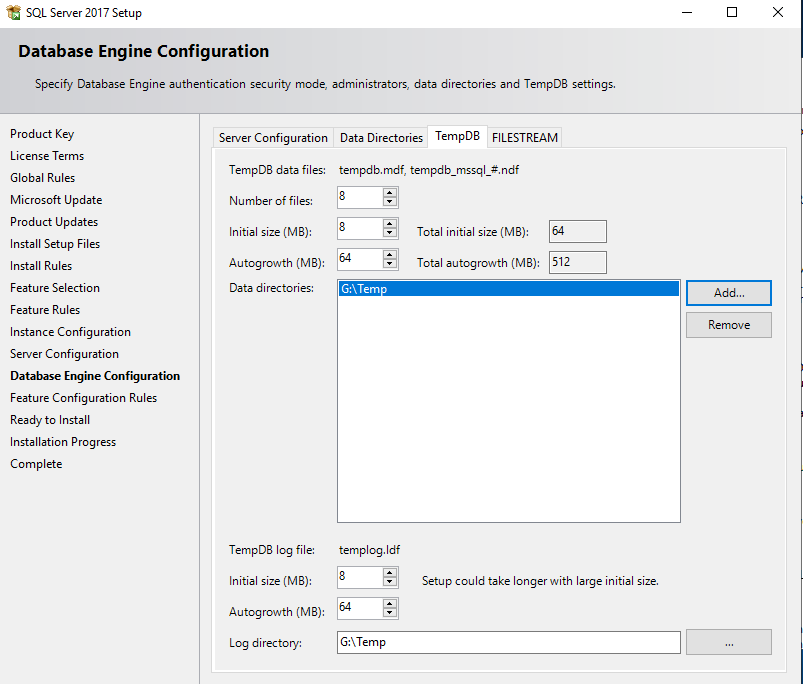Click Global Rules in setup steps

pos(43,178)
